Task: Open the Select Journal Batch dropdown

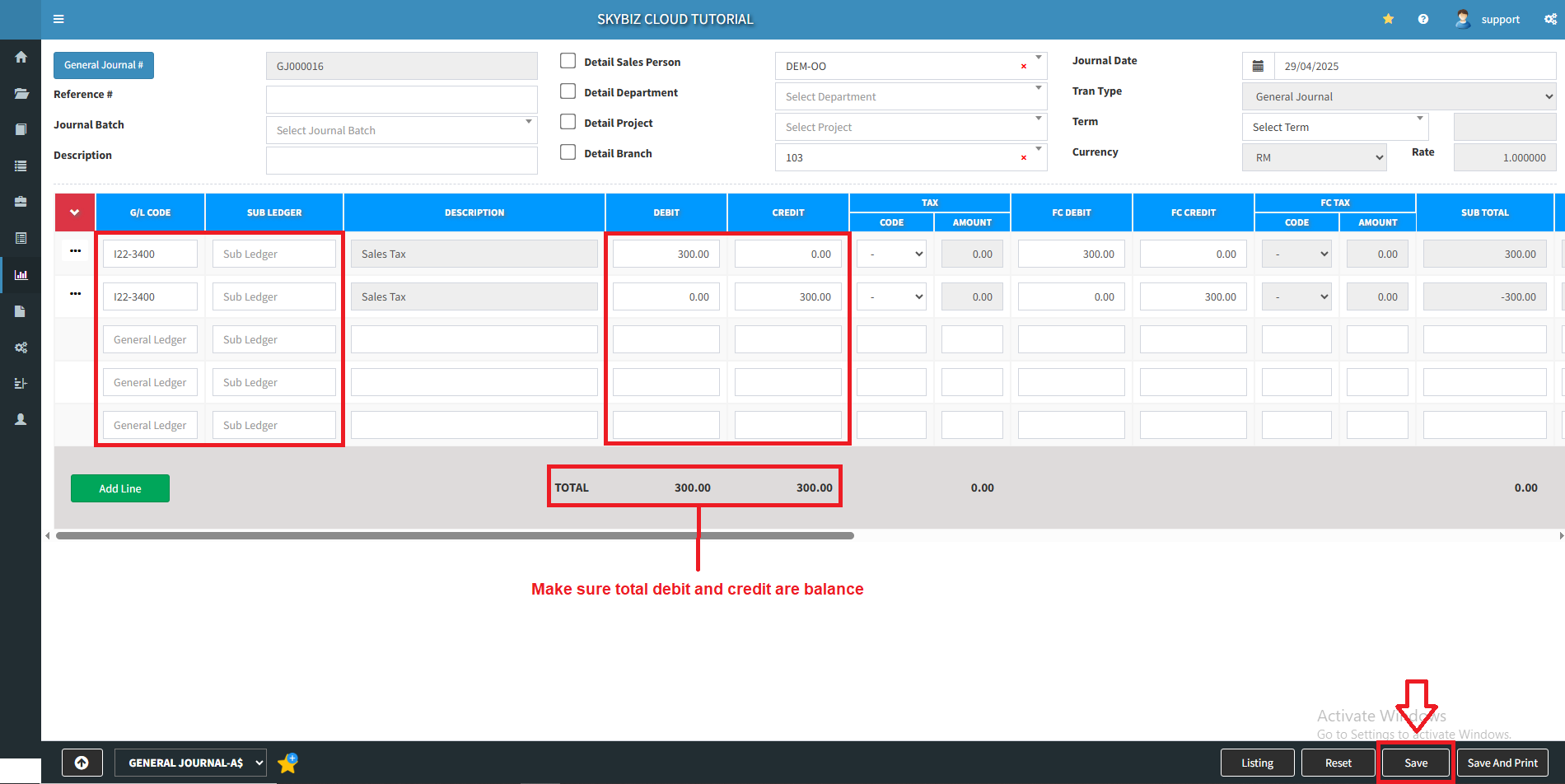Action: [x=401, y=130]
